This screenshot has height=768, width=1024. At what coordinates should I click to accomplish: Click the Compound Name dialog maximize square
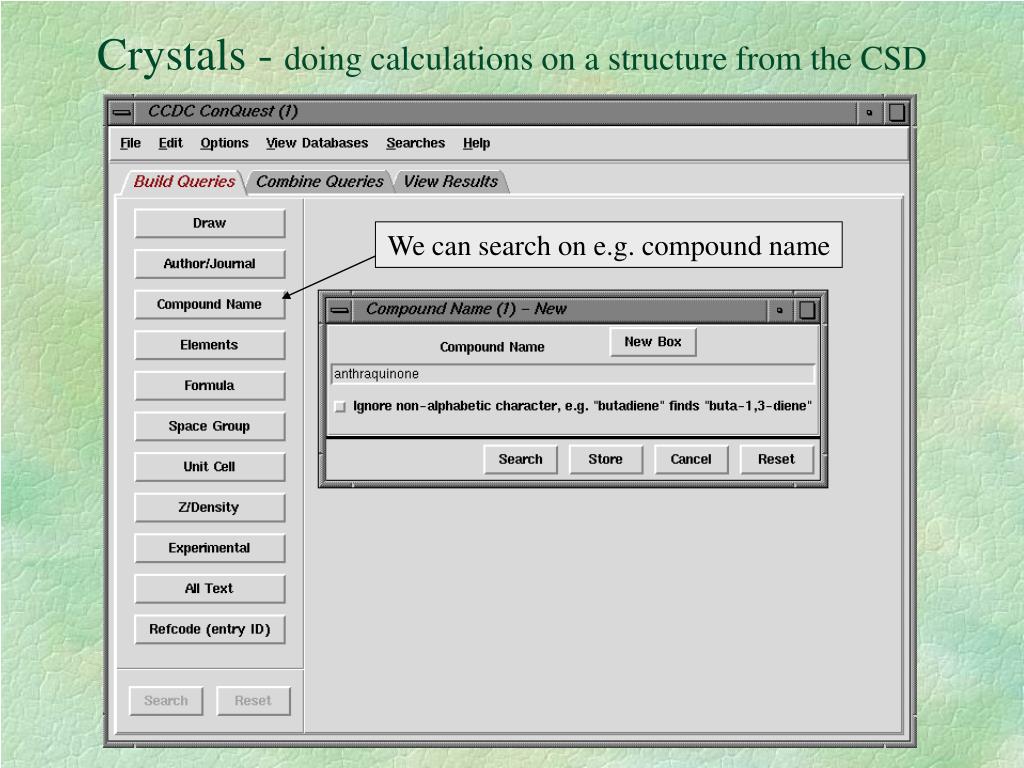[x=807, y=310]
